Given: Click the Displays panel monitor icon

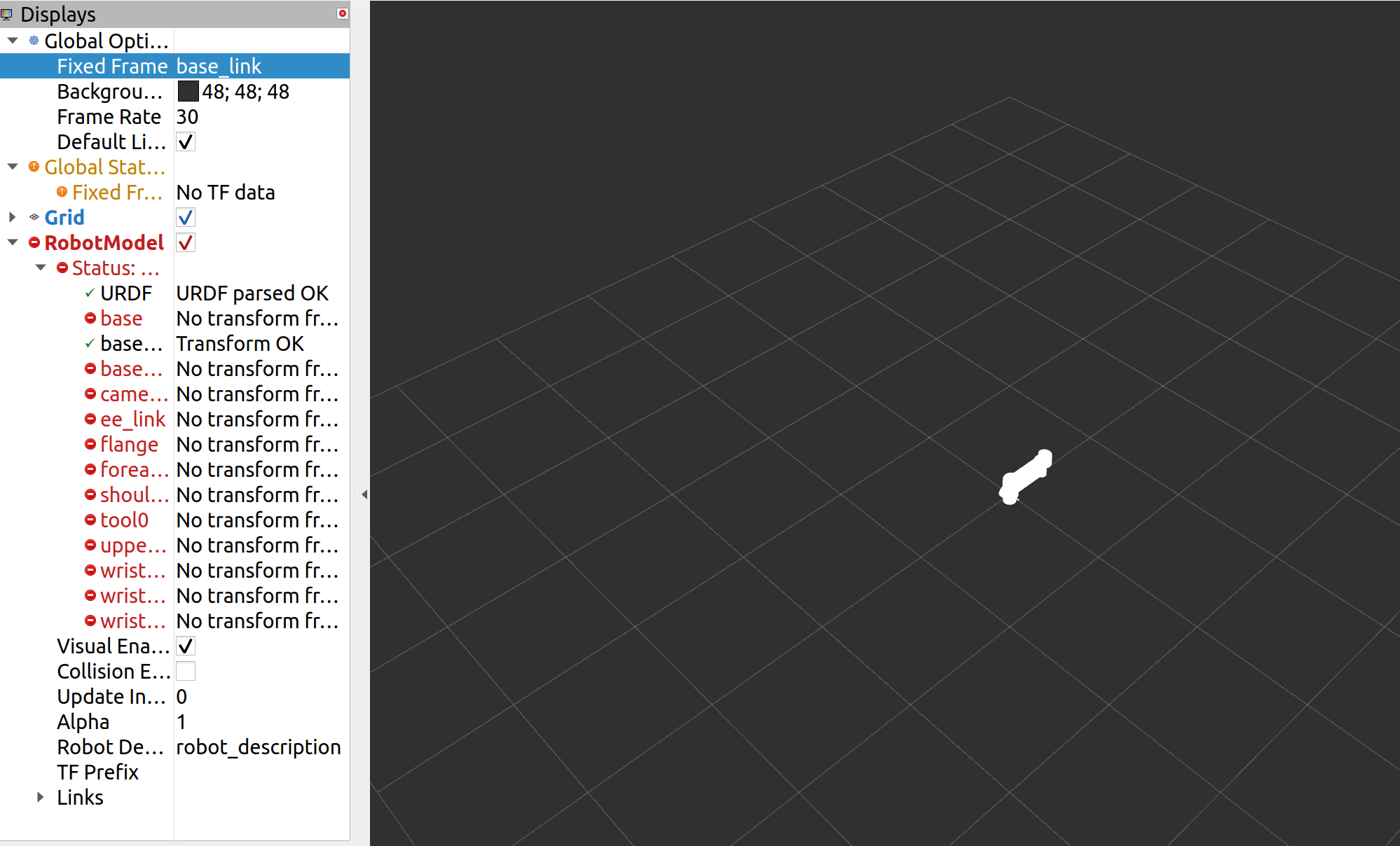Looking at the screenshot, I should (x=7, y=14).
